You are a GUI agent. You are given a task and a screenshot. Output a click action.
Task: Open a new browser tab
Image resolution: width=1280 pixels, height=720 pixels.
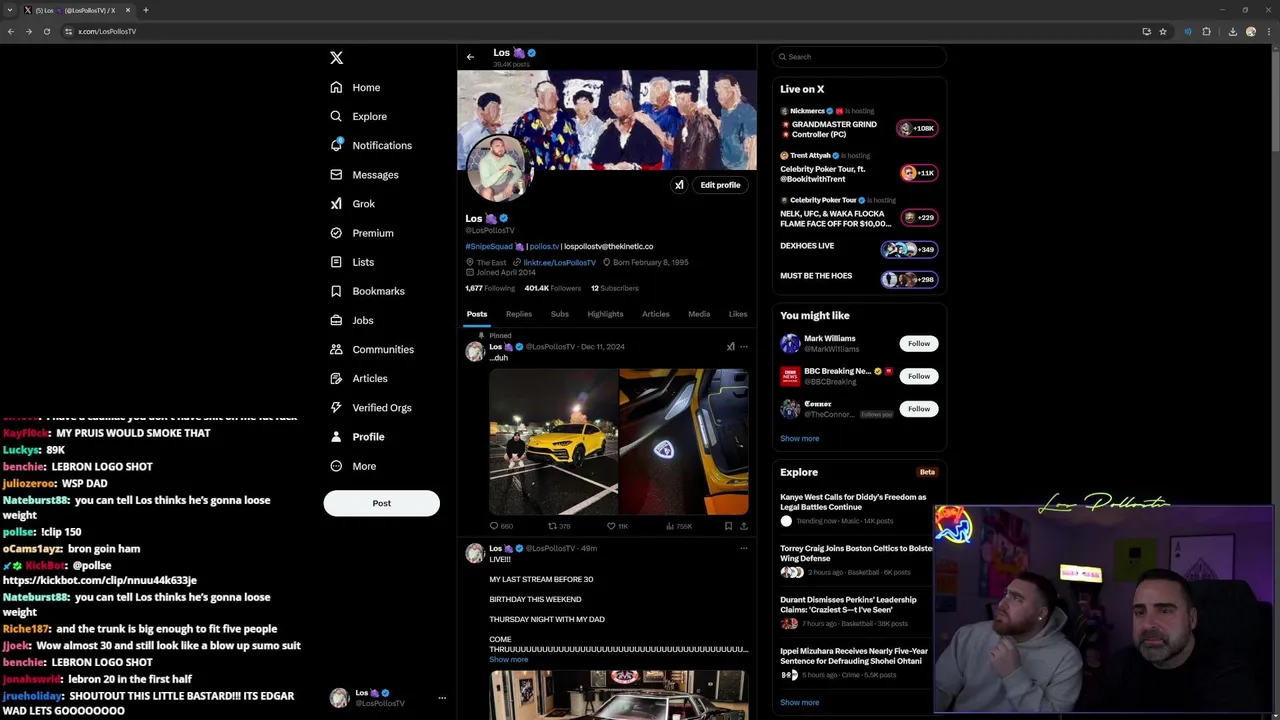145,10
